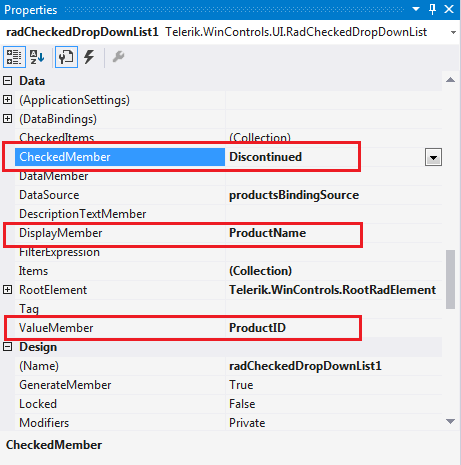This screenshot has width=461, height=465.
Task: Select the Categorized view icon
Action: click(14, 57)
